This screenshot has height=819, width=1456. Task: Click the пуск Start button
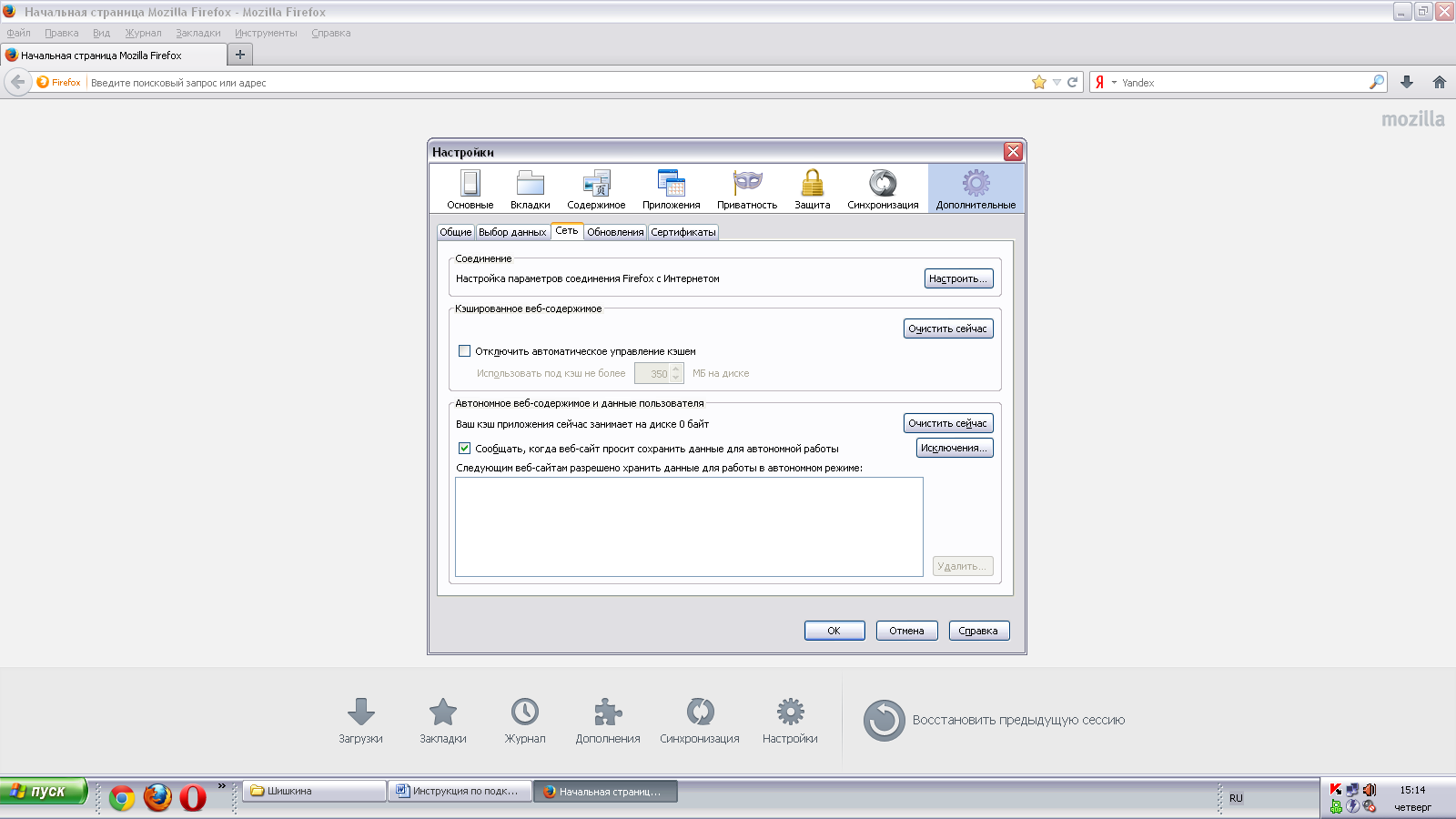tap(44, 791)
